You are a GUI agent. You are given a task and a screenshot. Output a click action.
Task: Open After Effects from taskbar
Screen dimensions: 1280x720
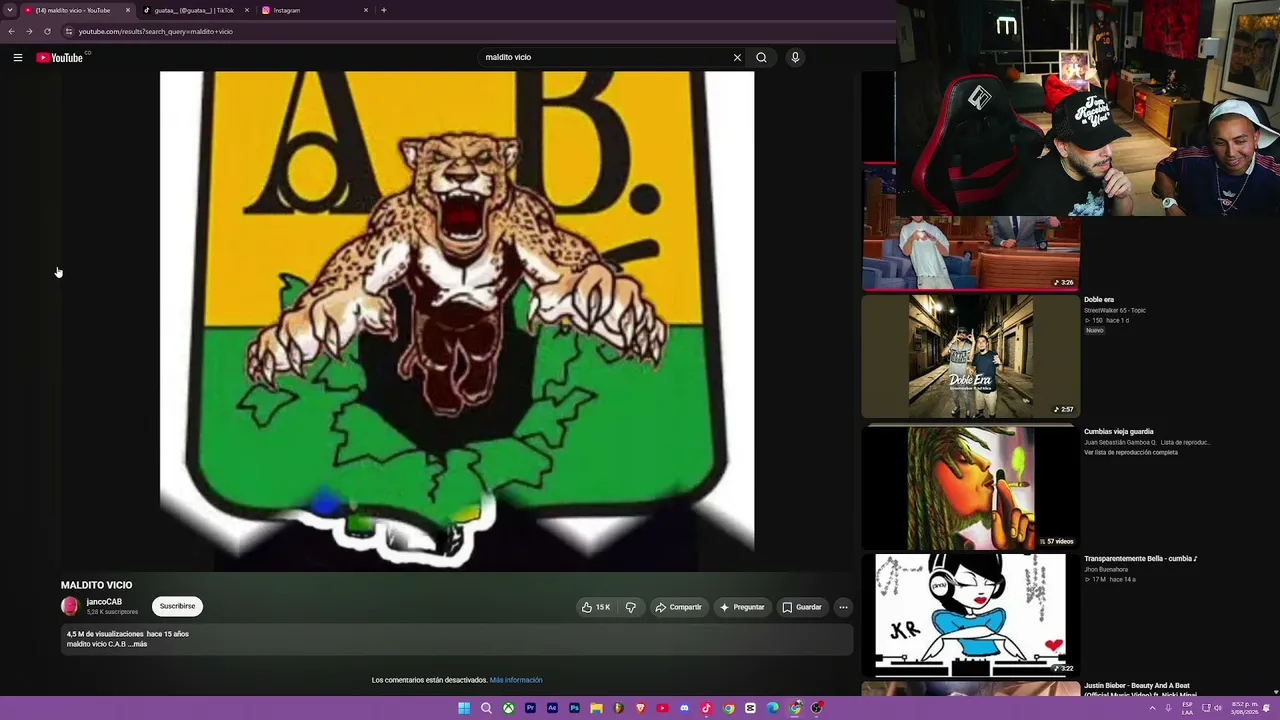(x=552, y=708)
